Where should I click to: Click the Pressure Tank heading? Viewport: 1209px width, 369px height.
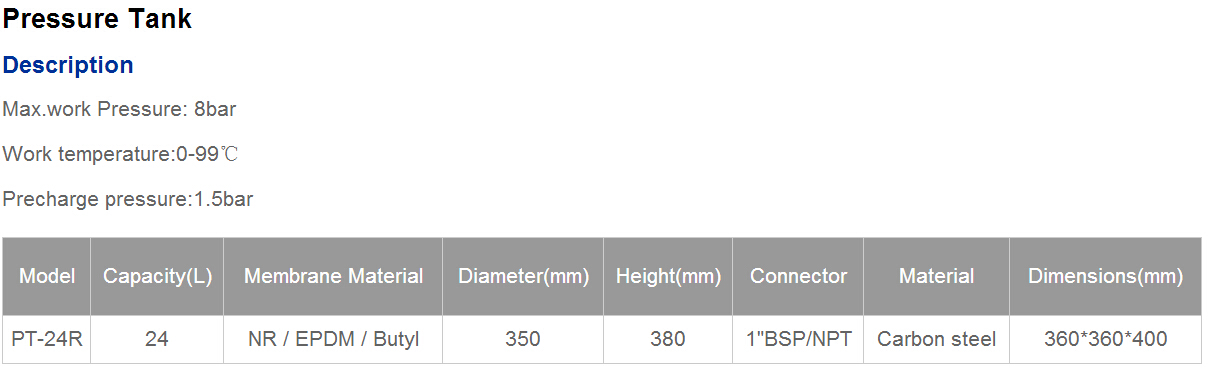point(97,18)
